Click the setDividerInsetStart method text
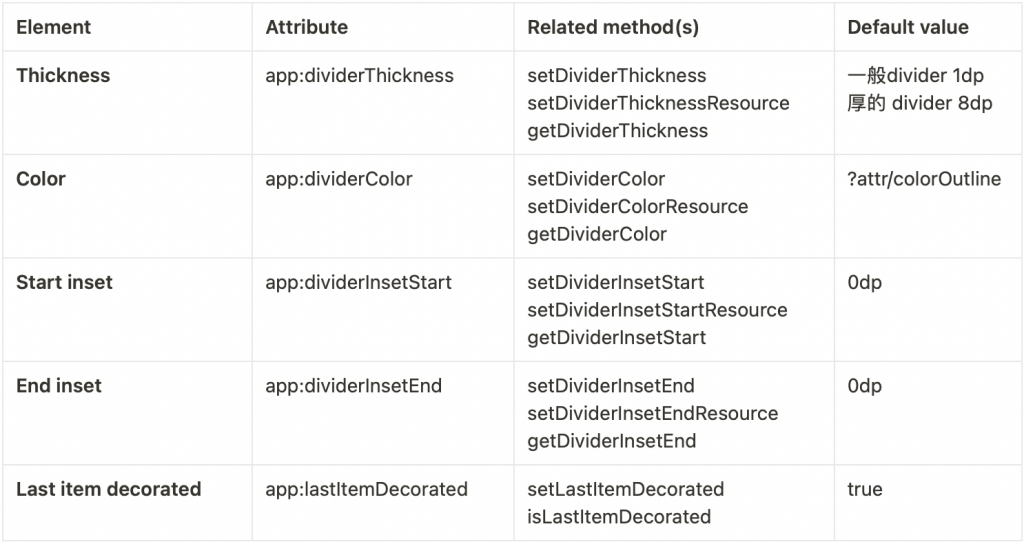 click(616, 283)
